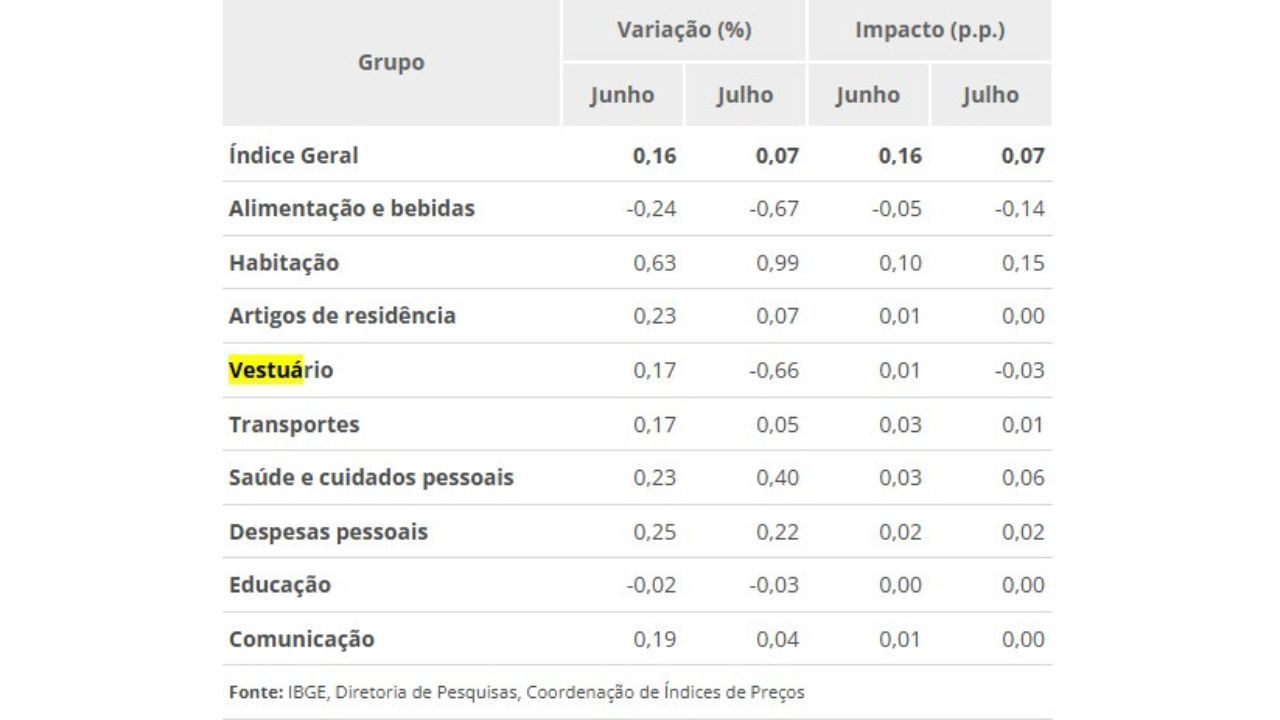Select the Transportes row label
The height and width of the screenshot is (720, 1280).
(294, 424)
